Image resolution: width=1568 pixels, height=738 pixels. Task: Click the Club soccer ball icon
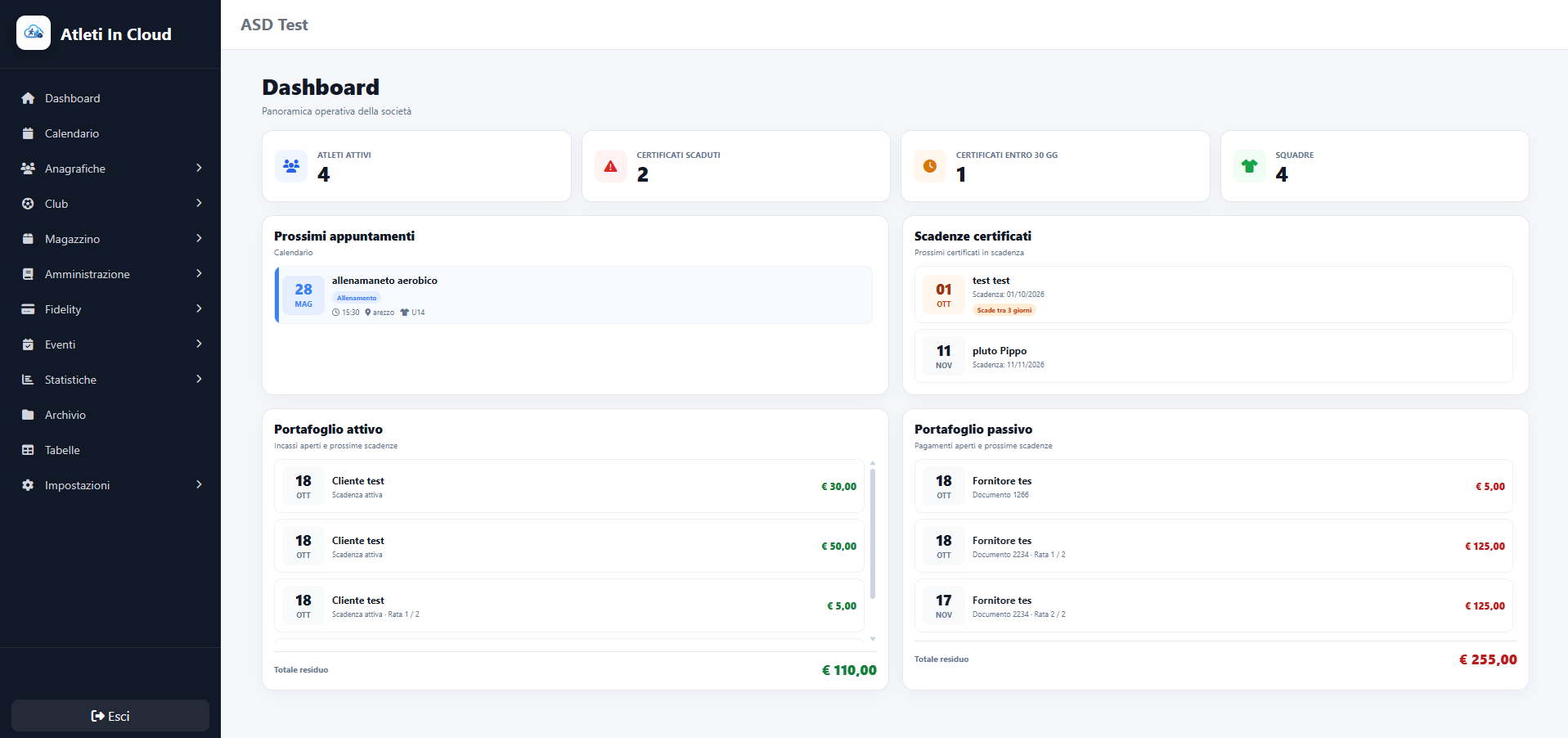click(x=28, y=204)
